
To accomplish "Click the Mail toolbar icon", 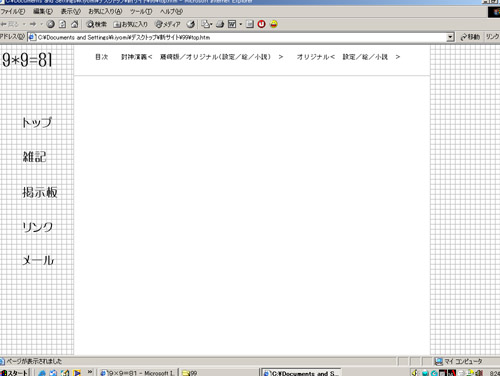I will (207, 24).
